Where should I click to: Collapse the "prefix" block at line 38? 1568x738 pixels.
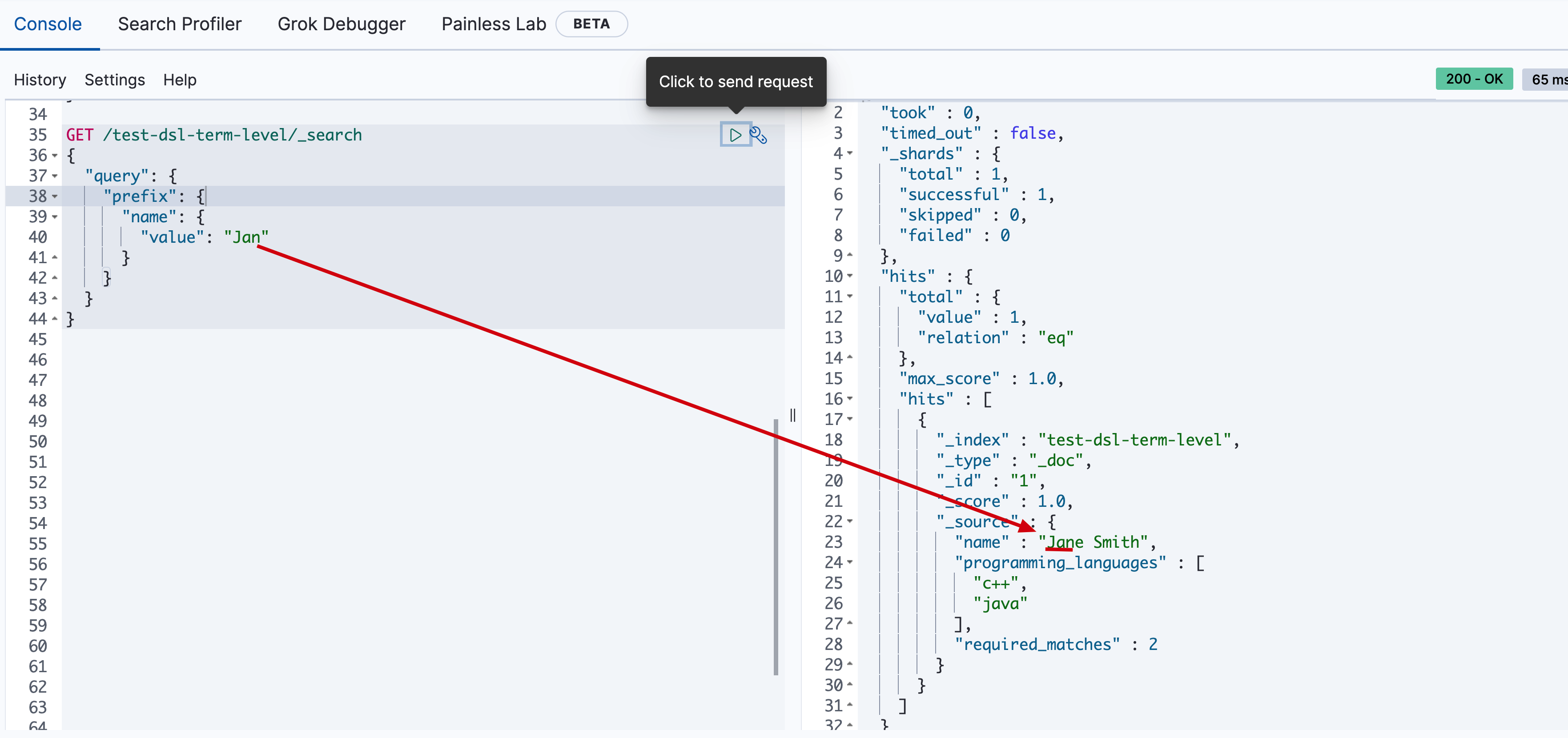tap(55, 197)
